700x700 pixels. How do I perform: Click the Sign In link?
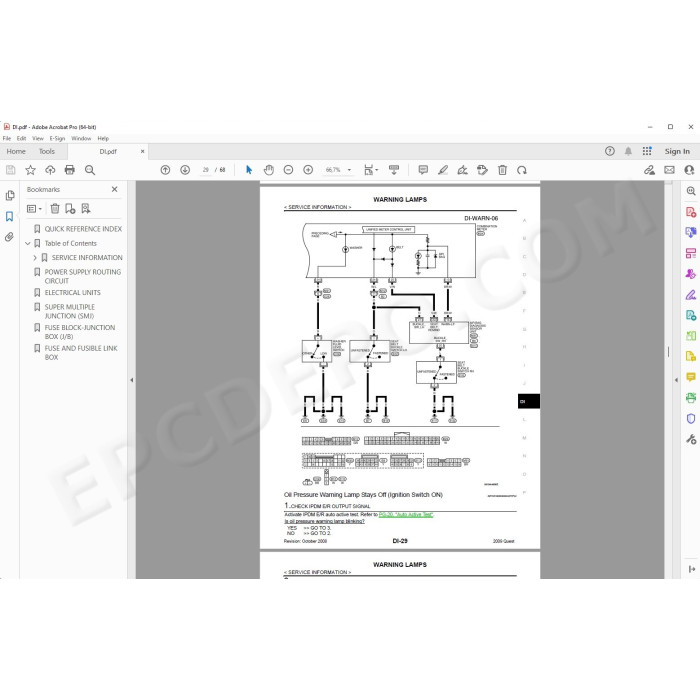(x=677, y=151)
